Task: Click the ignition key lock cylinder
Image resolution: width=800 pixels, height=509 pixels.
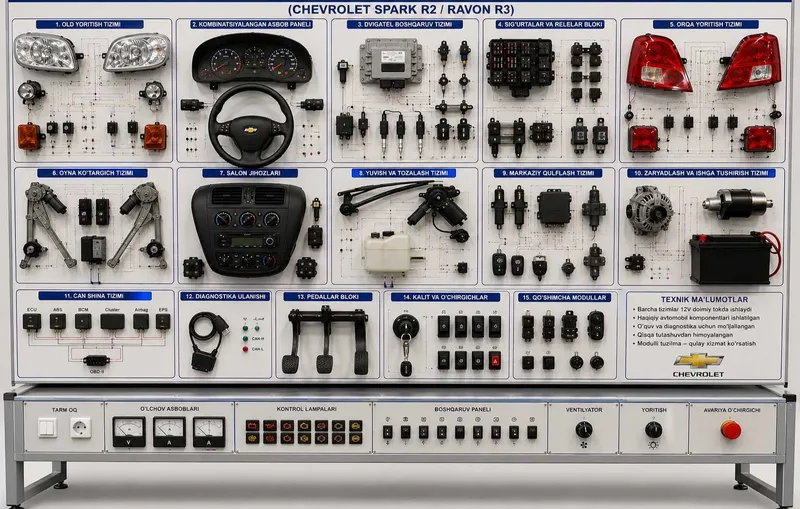Action: pos(406,326)
